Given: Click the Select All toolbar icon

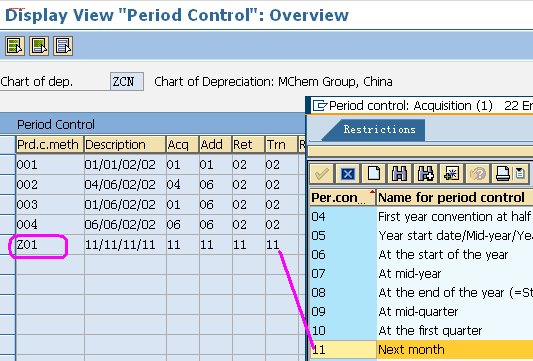Looking at the screenshot, I should click(x=15, y=46).
